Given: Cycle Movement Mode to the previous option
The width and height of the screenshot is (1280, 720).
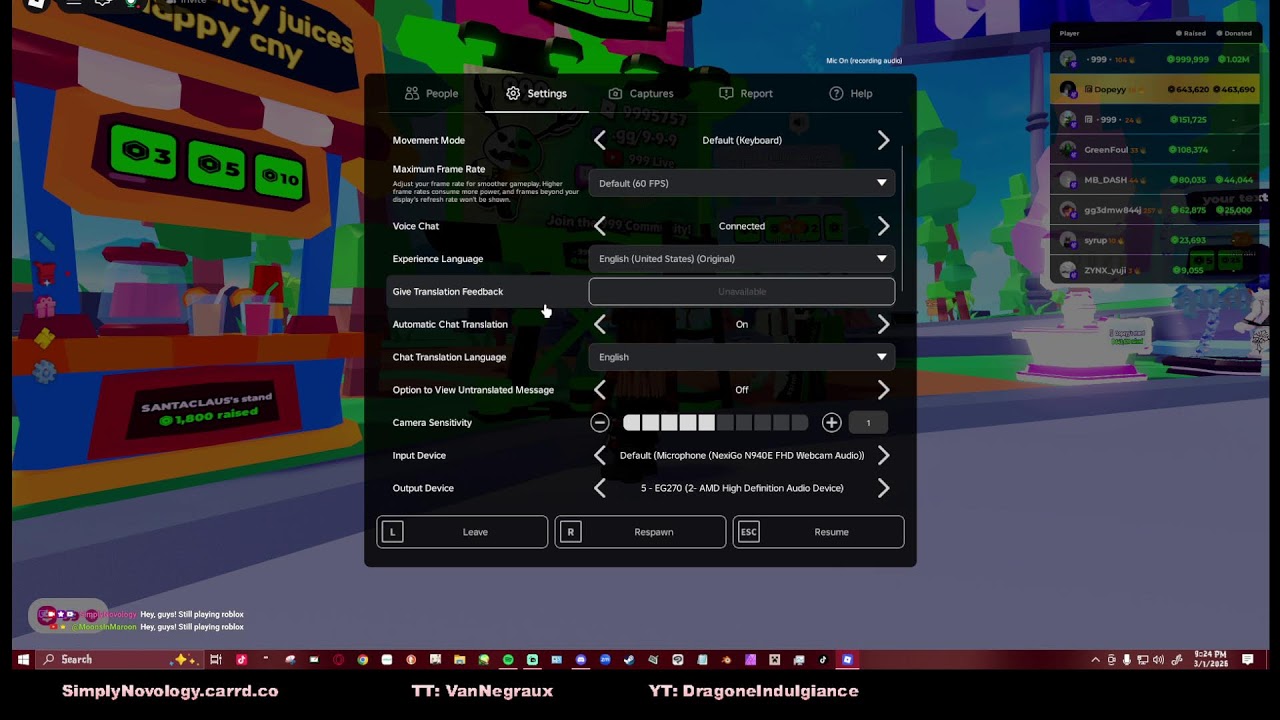Looking at the screenshot, I should 600,140.
